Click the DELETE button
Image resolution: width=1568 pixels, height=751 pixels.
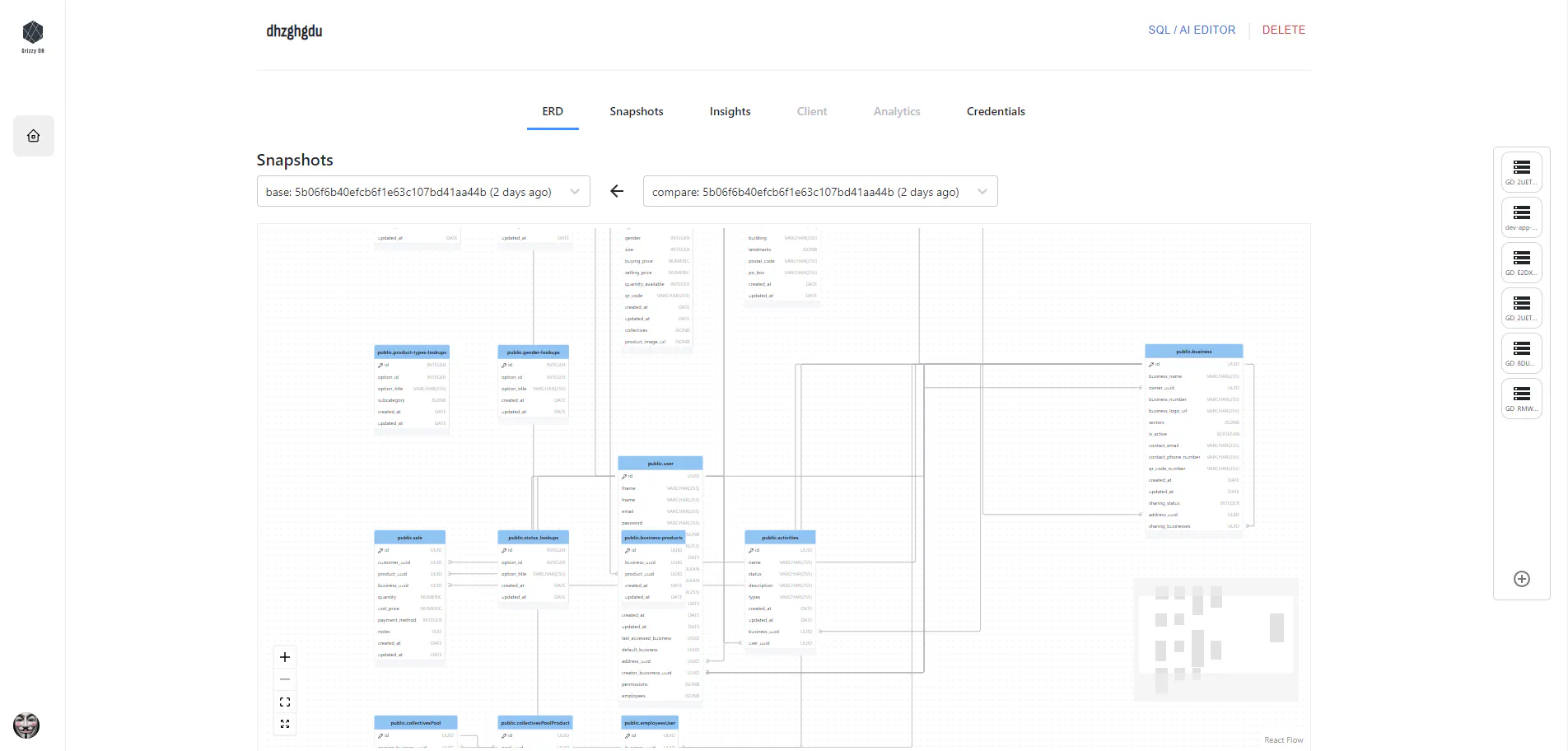(1284, 30)
